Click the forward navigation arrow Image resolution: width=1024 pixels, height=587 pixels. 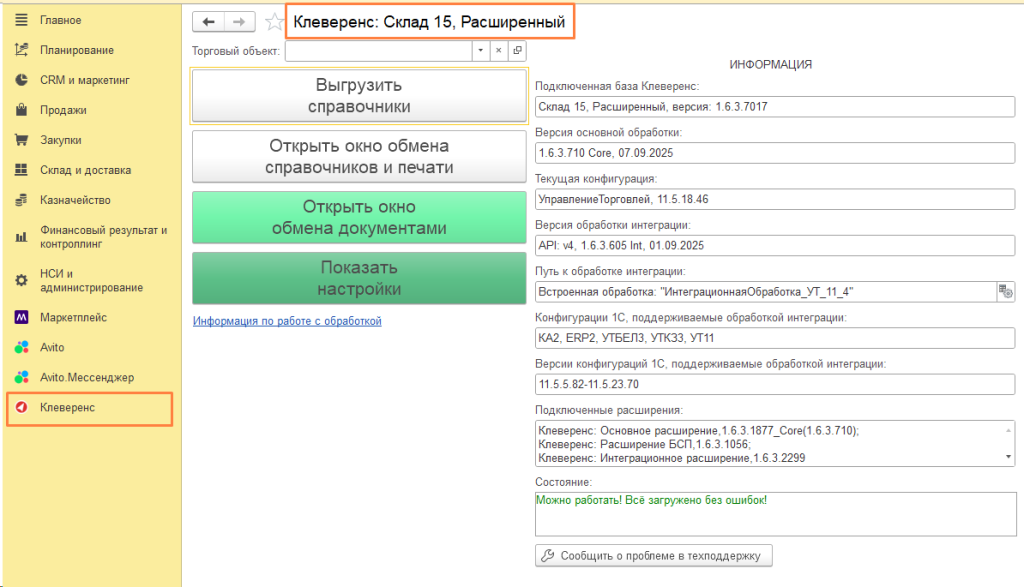(239, 22)
